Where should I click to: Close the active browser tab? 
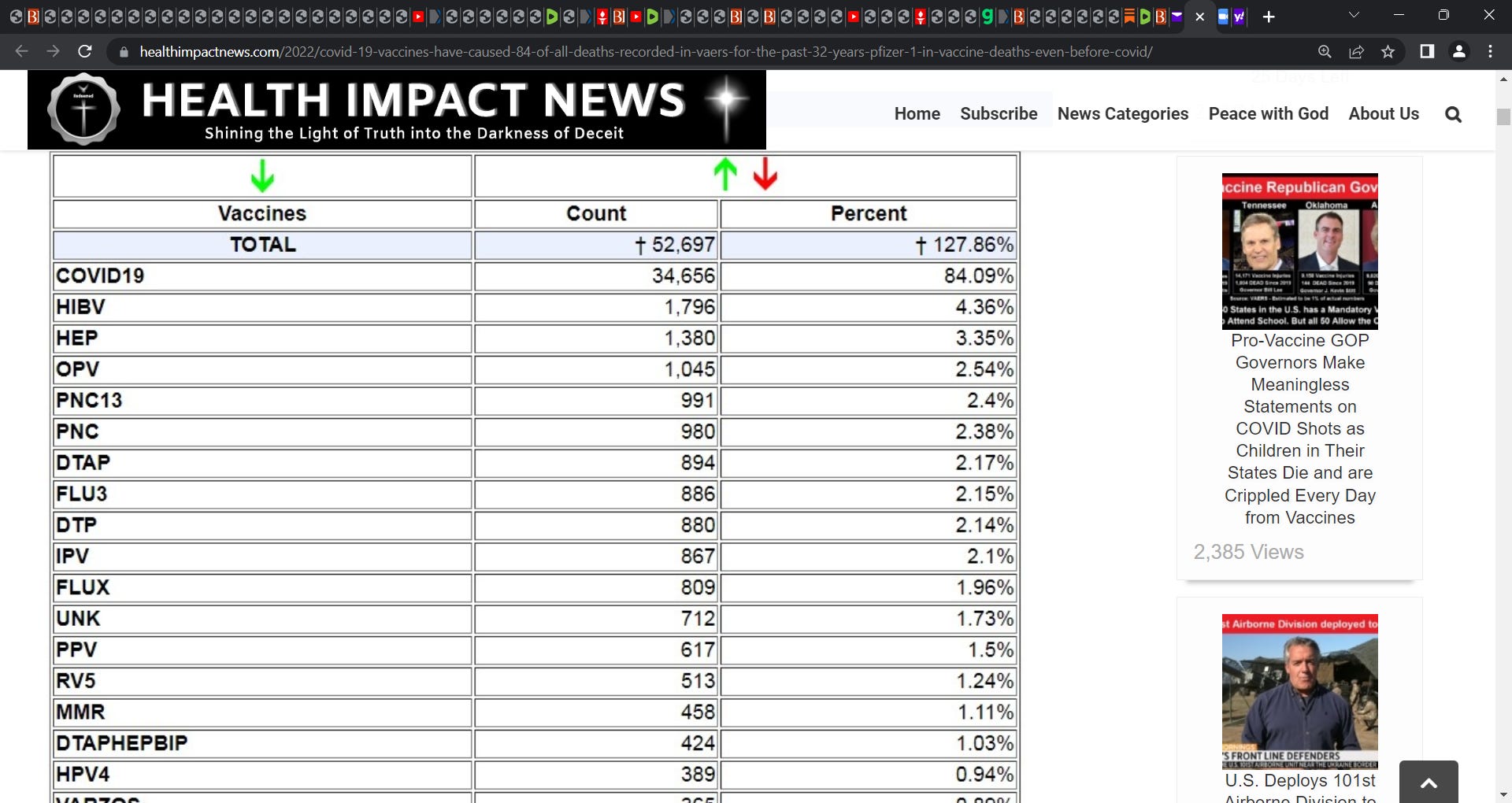coord(1199,17)
